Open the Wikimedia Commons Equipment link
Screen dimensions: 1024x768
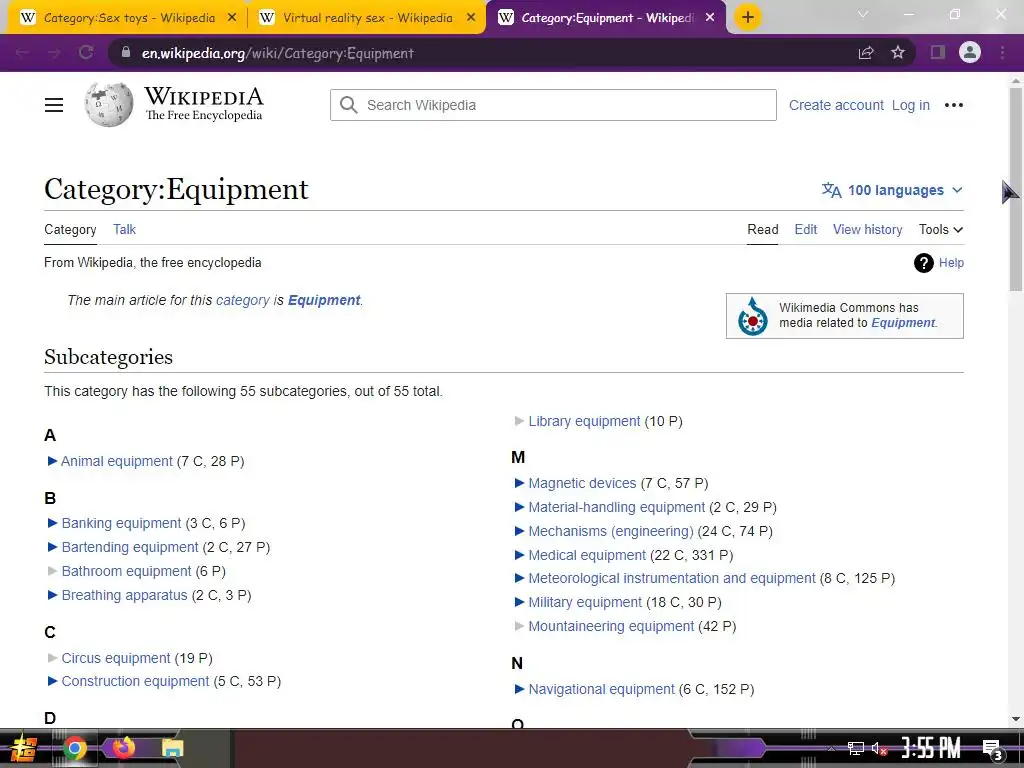click(x=903, y=323)
